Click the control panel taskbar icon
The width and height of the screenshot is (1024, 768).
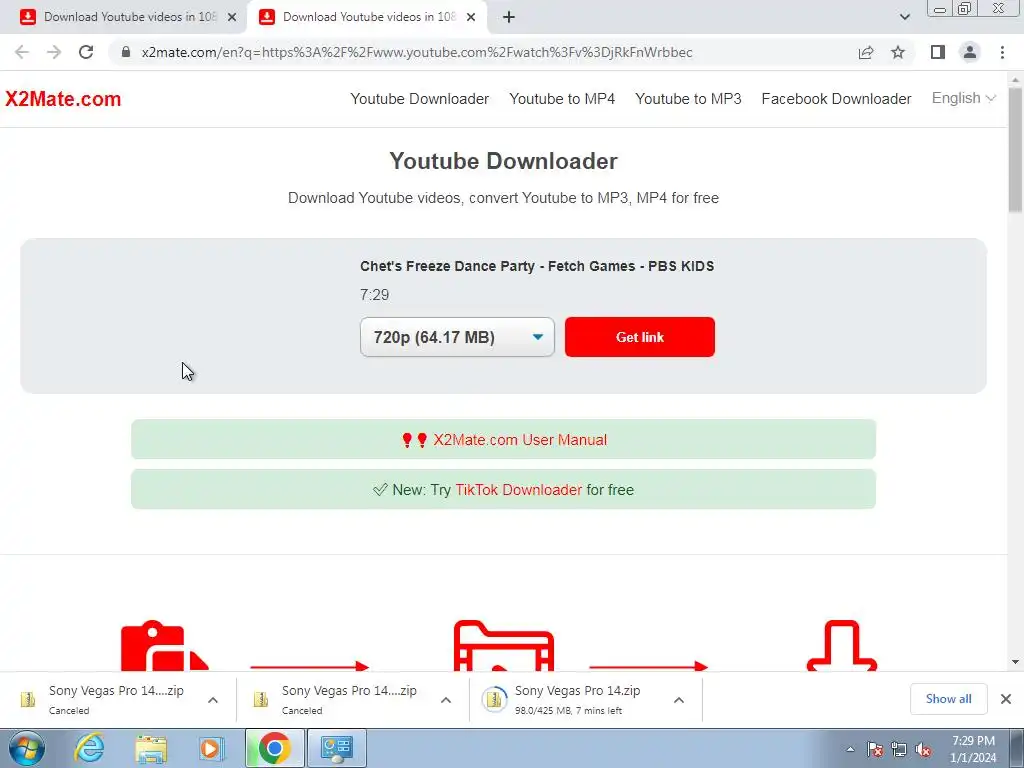coord(336,748)
